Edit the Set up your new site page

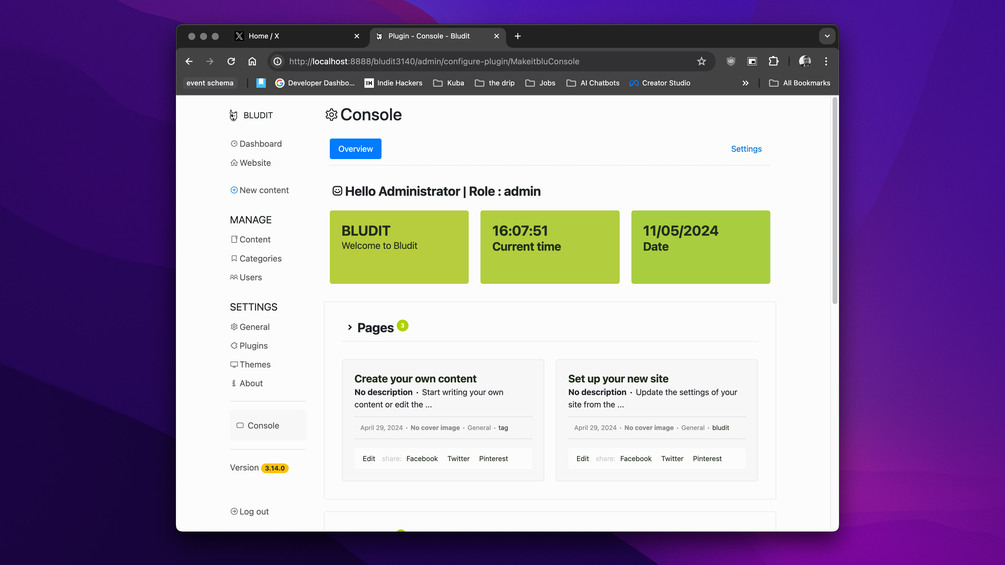(582, 459)
